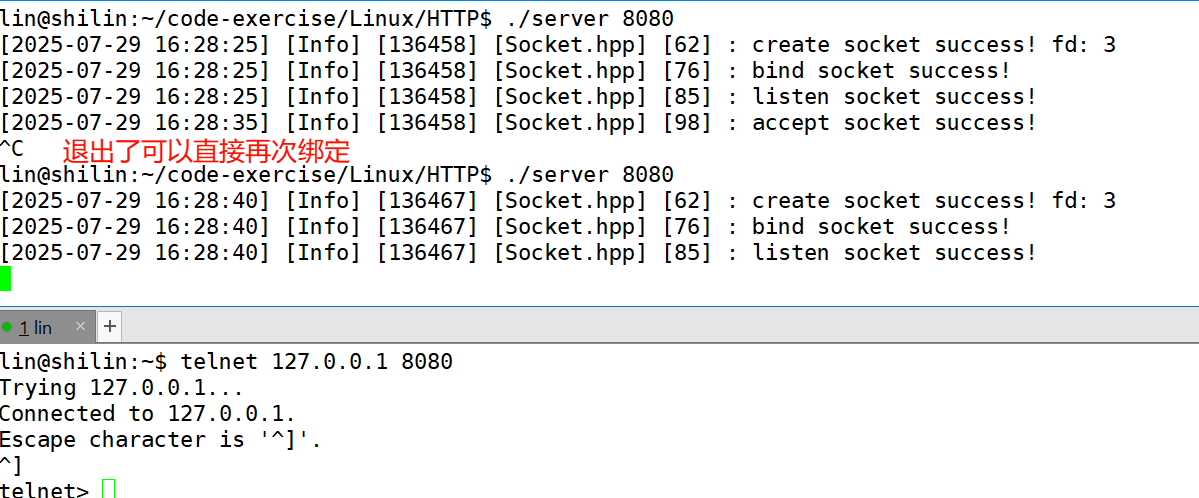Image resolution: width=1199 pixels, height=498 pixels.
Task: Click the 16:28:40 "listen socket success!" line
Action: coord(518,252)
